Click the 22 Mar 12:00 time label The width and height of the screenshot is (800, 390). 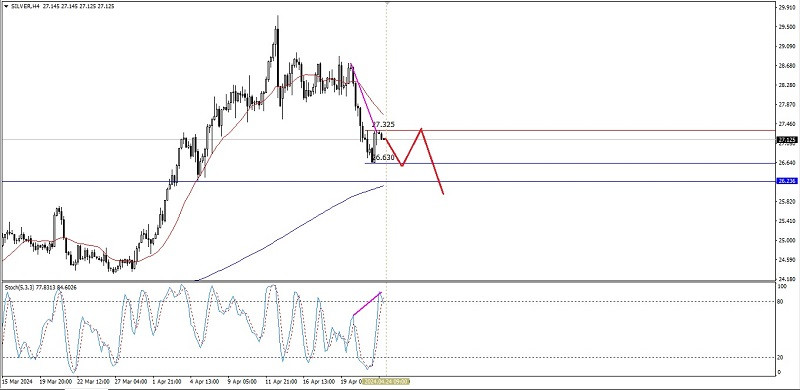tap(92, 381)
